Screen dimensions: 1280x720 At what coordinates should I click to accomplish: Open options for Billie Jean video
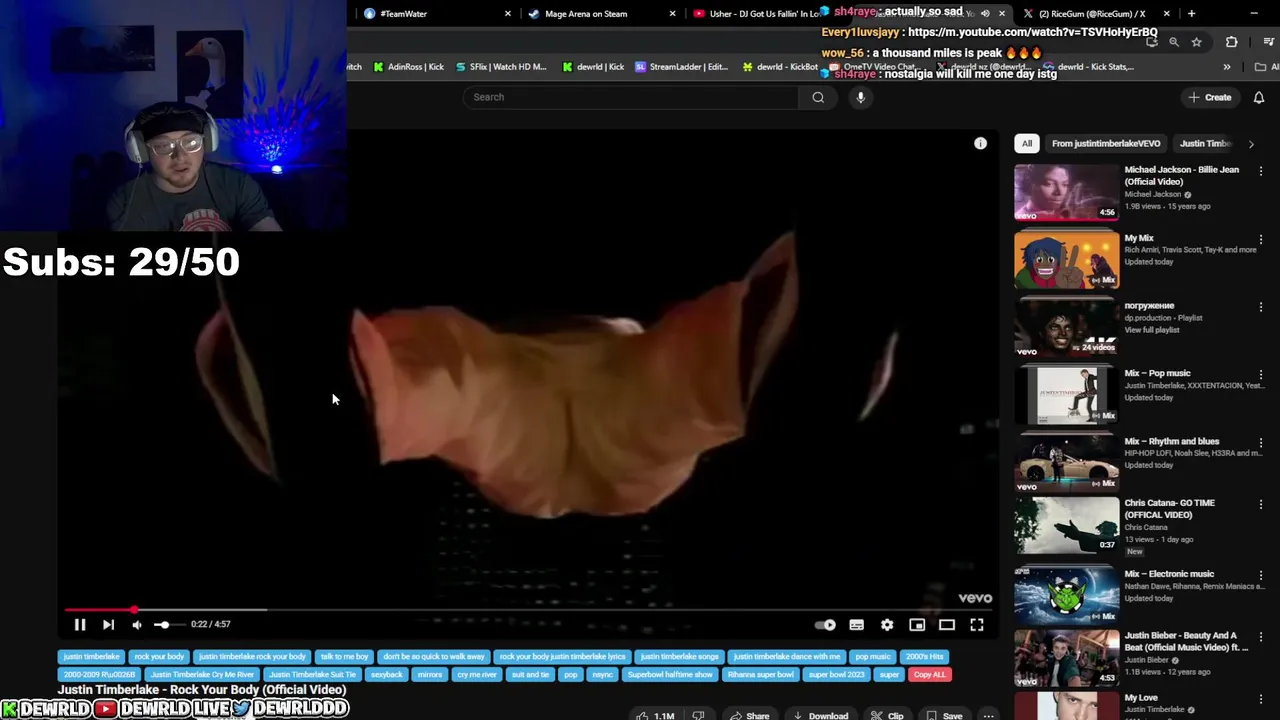click(x=1261, y=171)
